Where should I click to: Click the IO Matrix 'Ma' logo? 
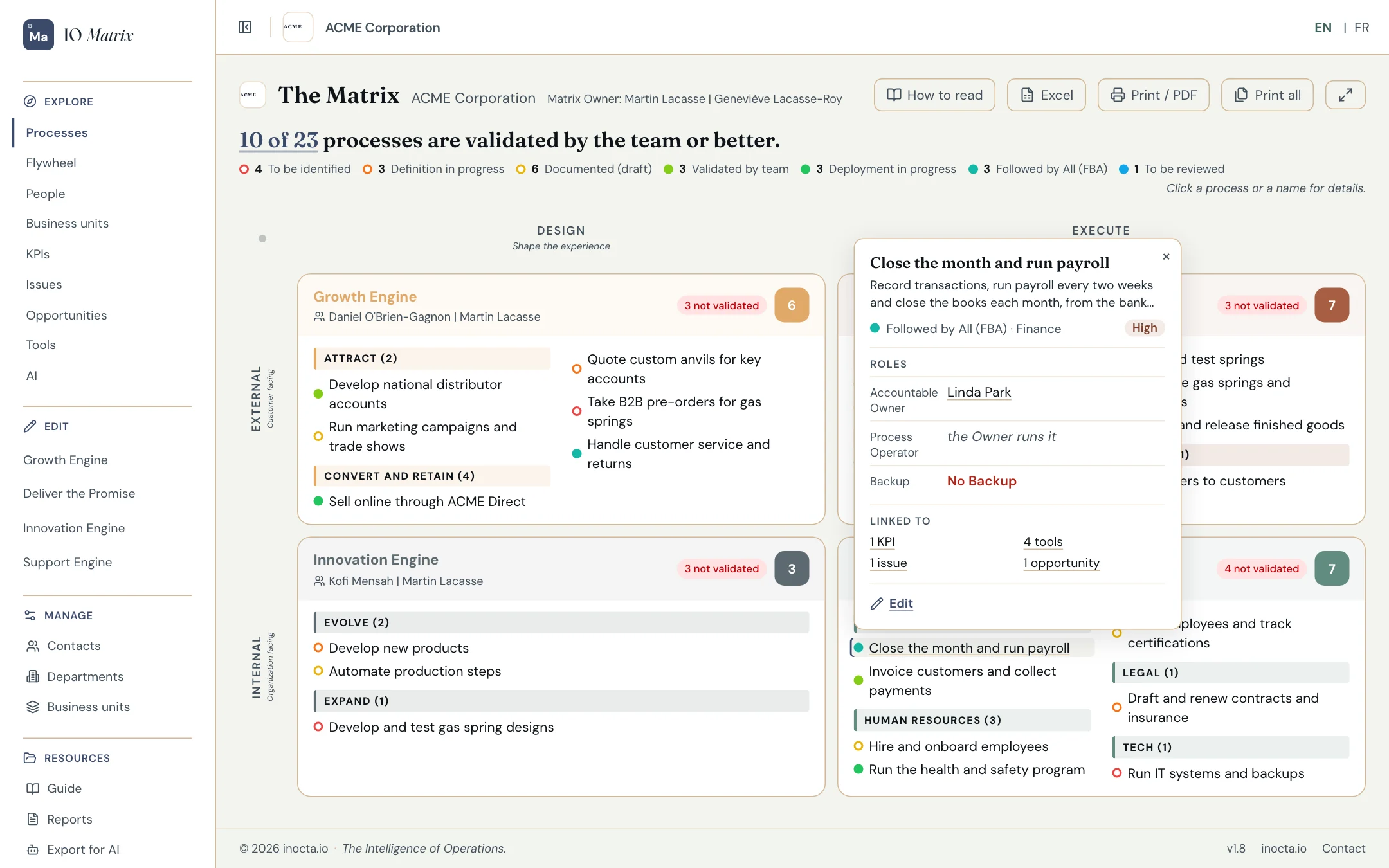click(39, 35)
